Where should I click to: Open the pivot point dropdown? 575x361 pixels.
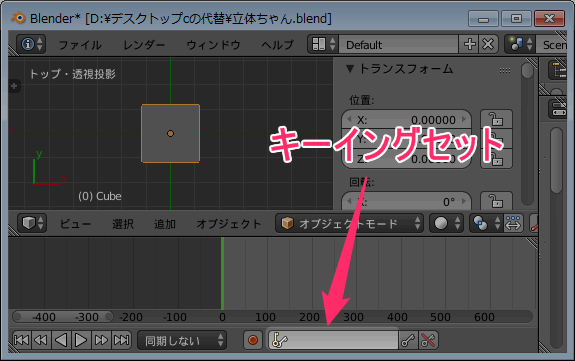(x=486, y=223)
